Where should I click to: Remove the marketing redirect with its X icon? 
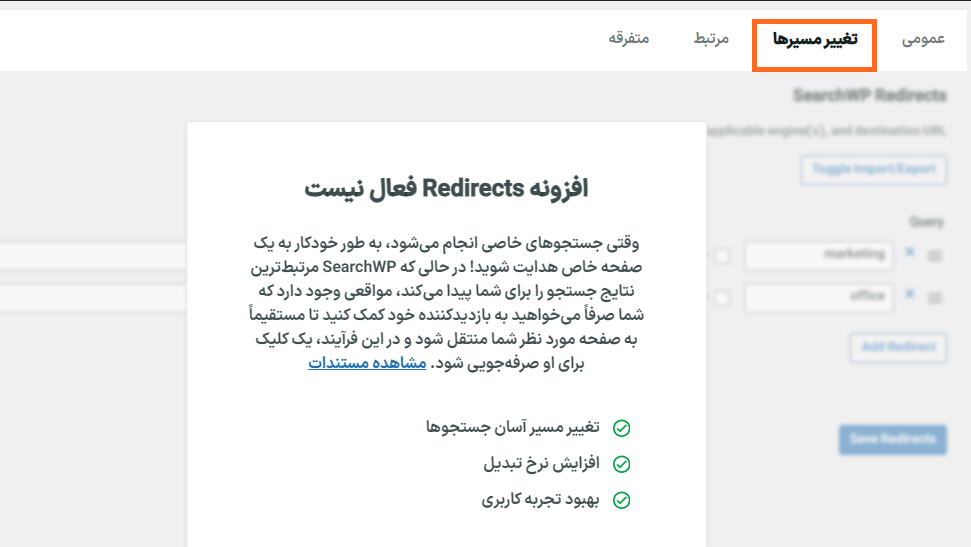pyautogui.click(x=910, y=252)
